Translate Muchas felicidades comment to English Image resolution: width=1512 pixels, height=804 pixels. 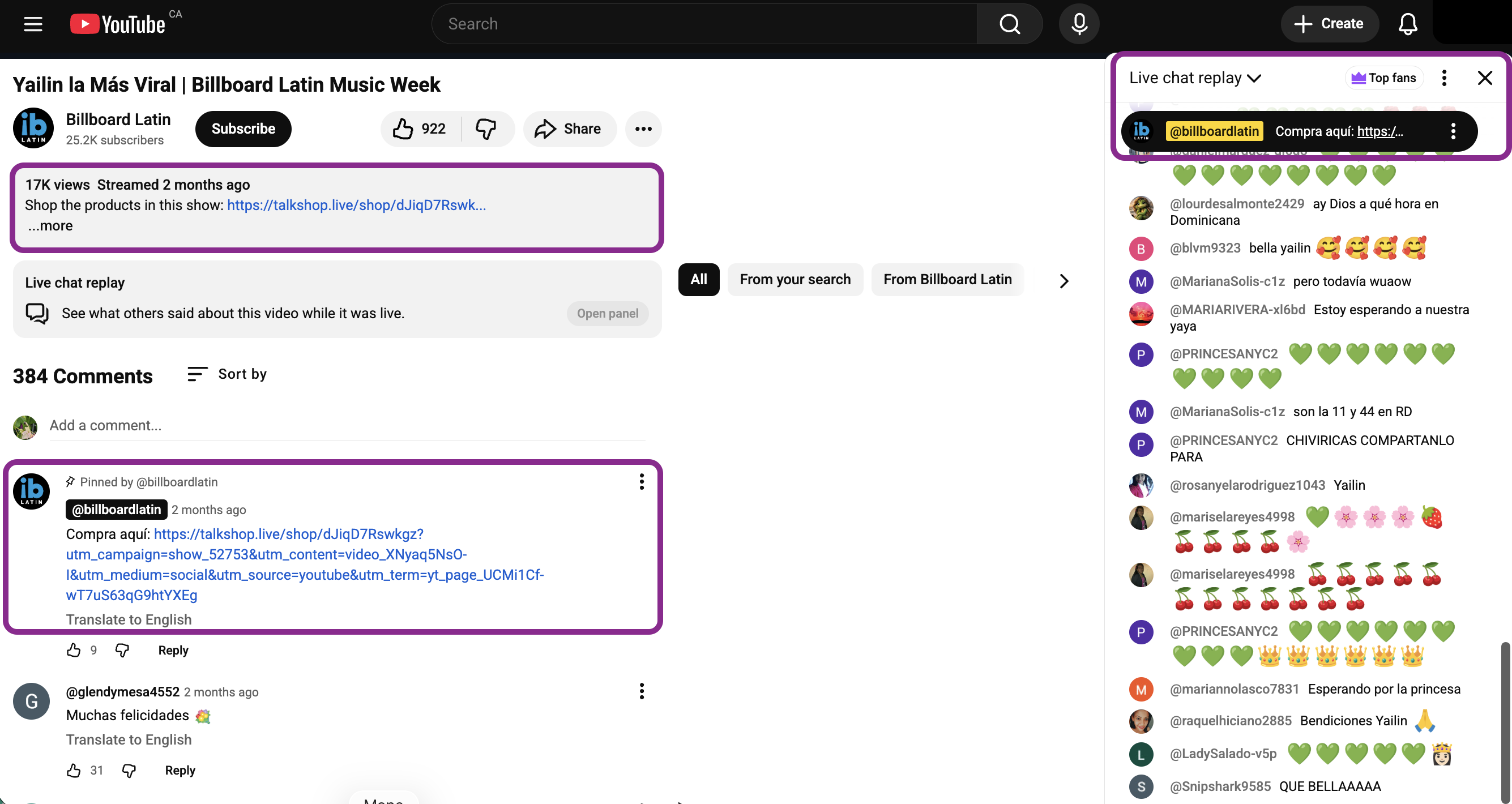(129, 739)
